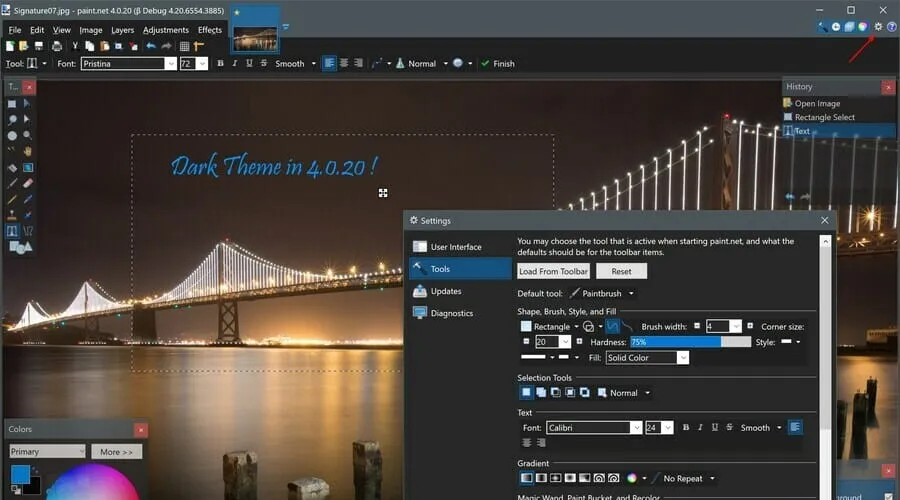
Task: Toggle Bold in main text toolbar
Action: [220, 63]
